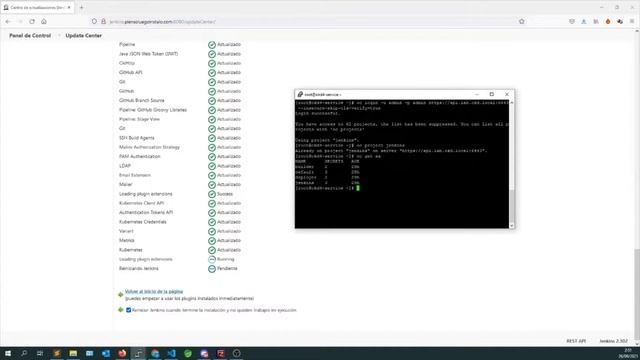Viewport: 640px width, 360px height.
Task: Open REST API footer link
Action: pyautogui.click(x=576, y=341)
